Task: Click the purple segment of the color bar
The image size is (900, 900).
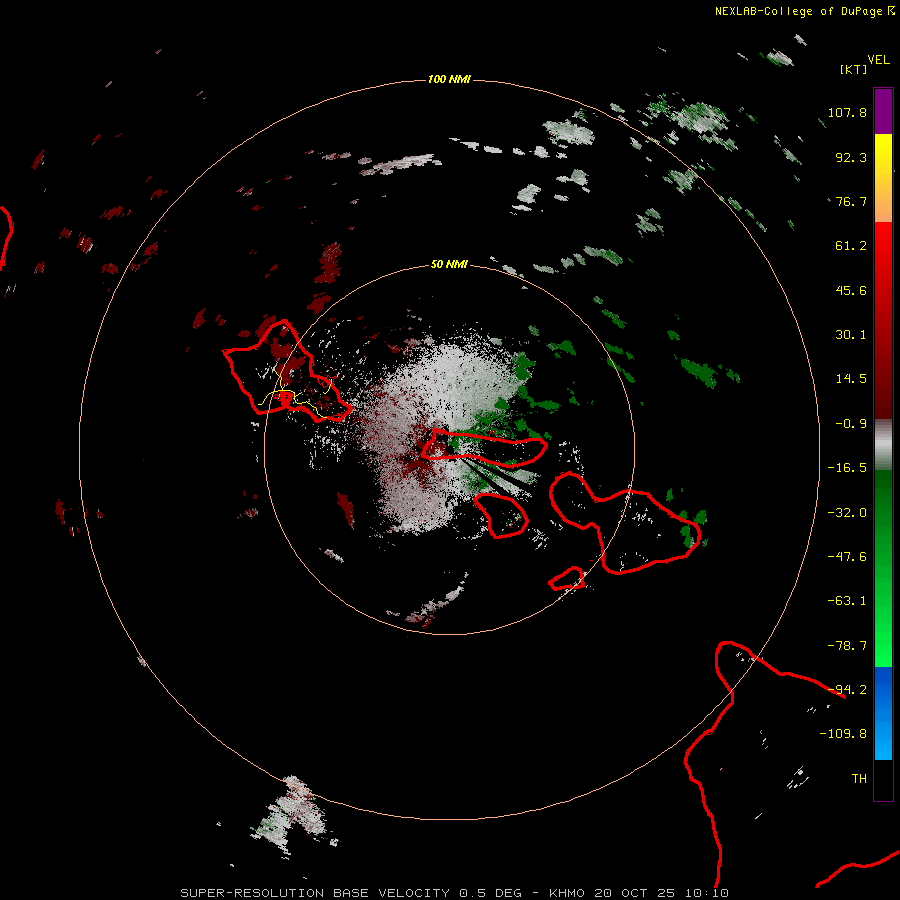Action: [883, 111]
